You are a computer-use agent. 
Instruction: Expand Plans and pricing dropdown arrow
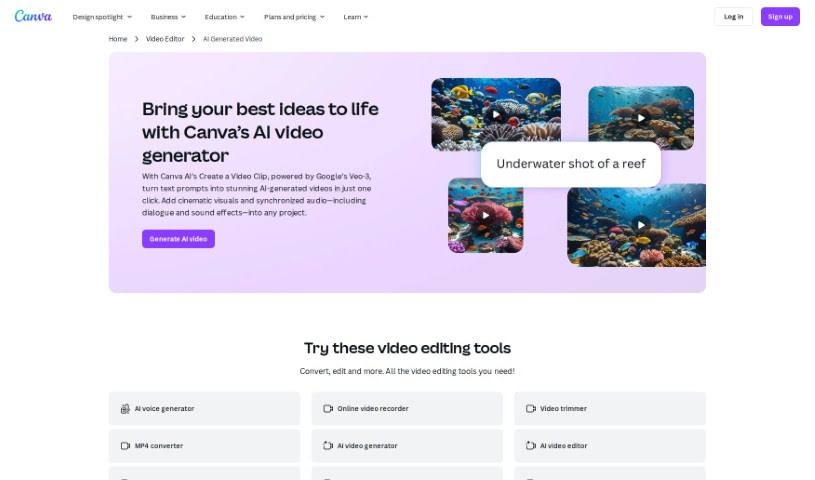[322, 17]
